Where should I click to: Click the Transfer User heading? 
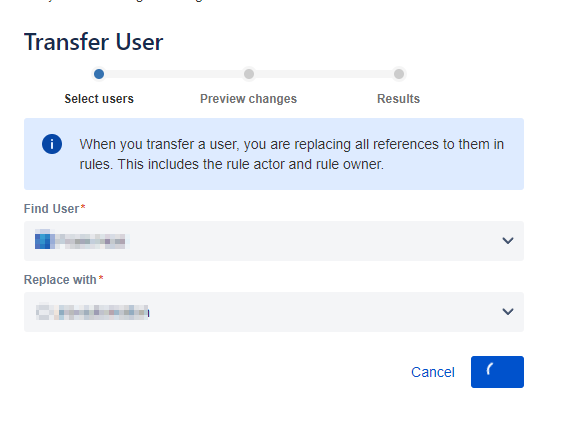tap(94, 42)
